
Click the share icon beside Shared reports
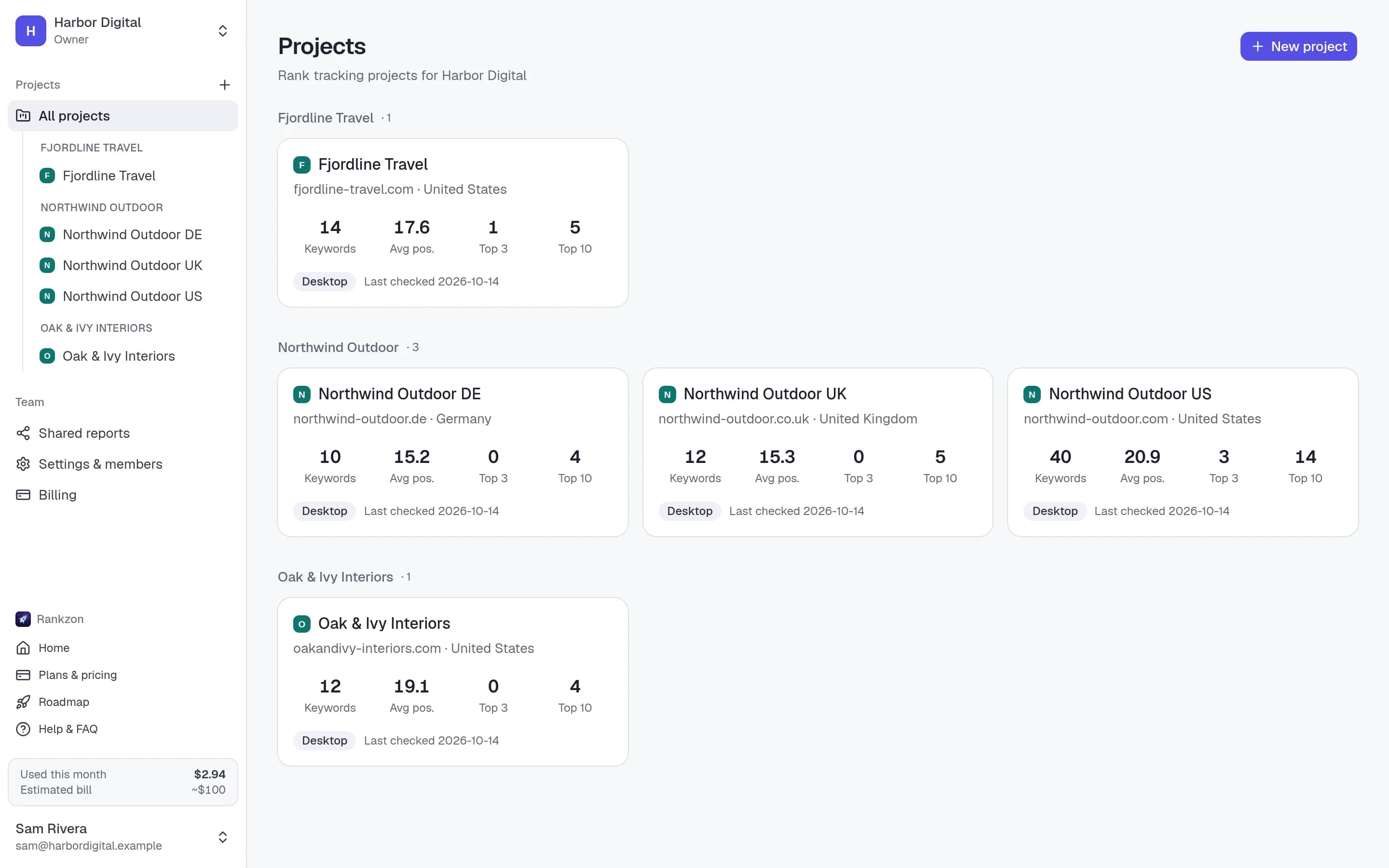tap(23, 433)
